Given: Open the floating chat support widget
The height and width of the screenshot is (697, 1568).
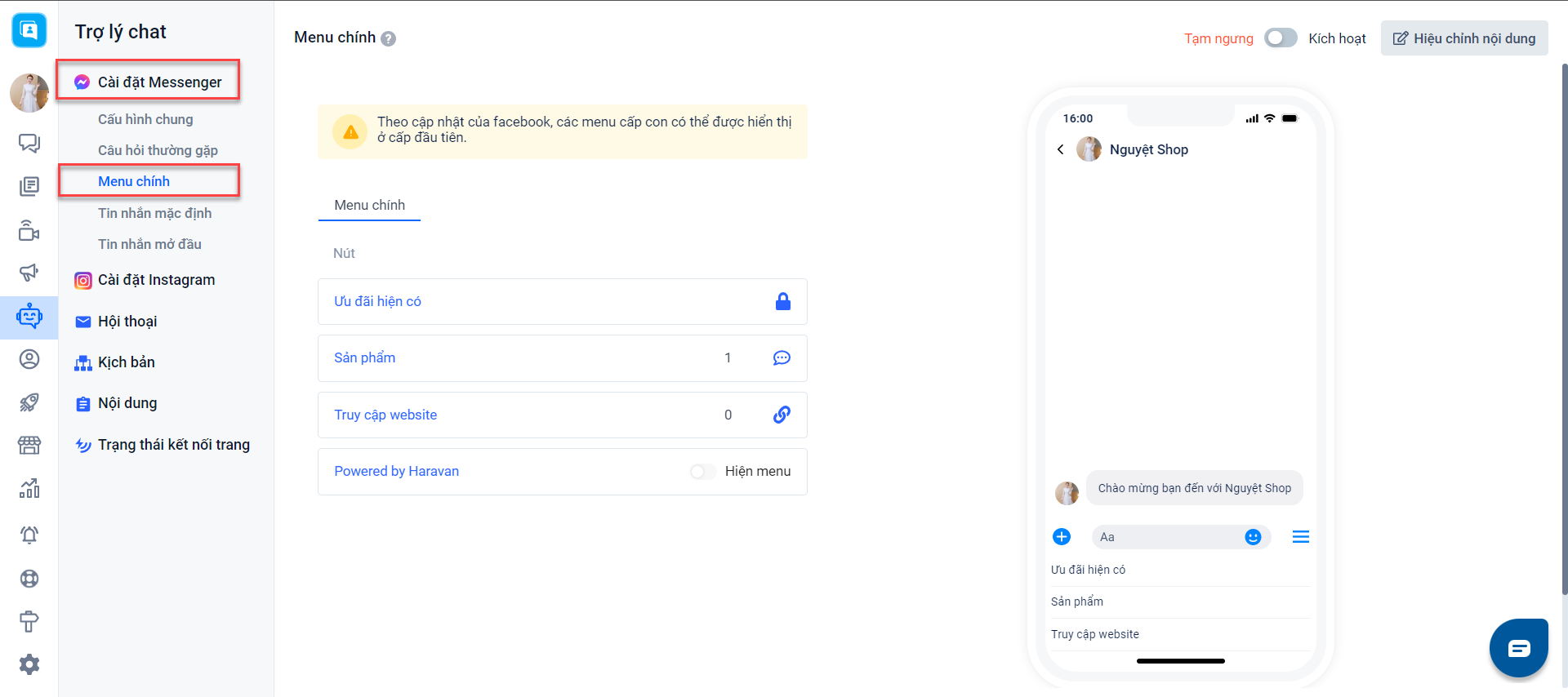Looking at the screenshot, I should tap(1518, 648).
